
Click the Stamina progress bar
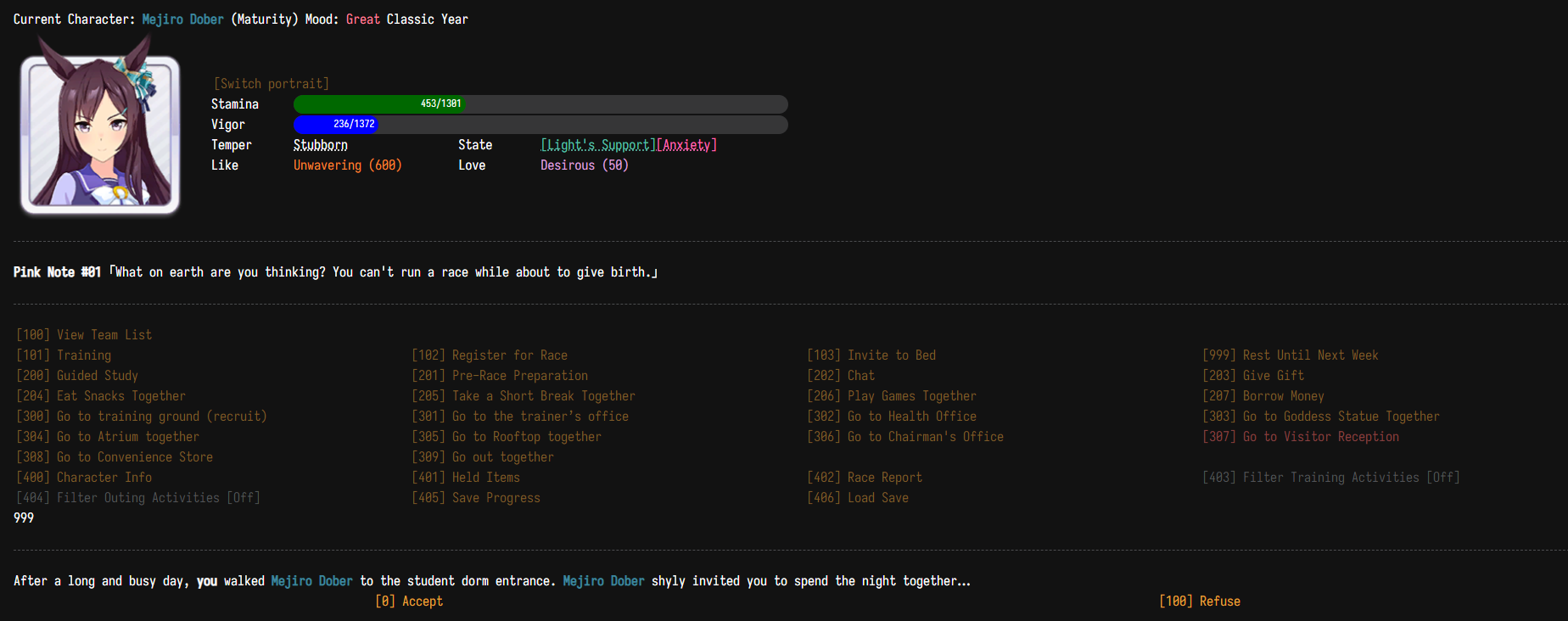[x=540, y=104]
